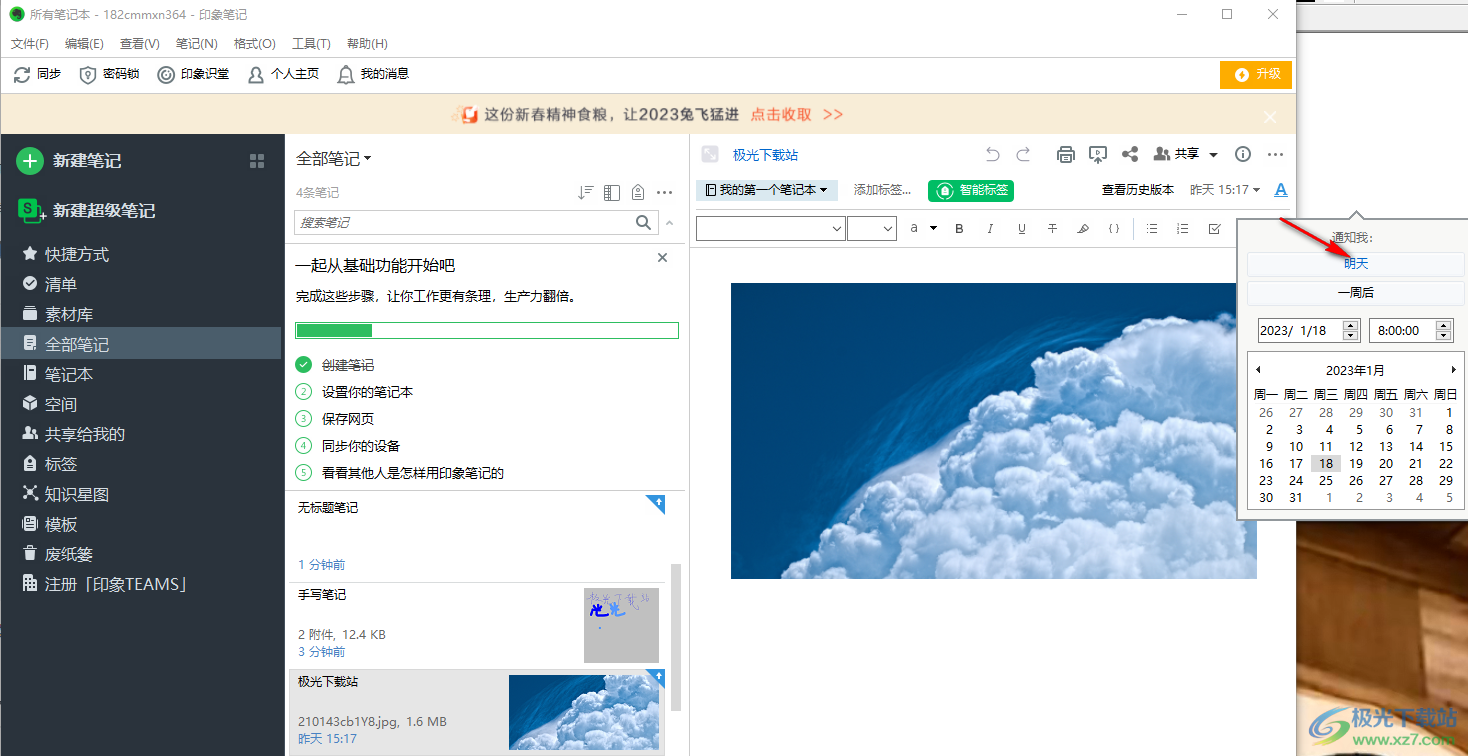
Task: Insert a checkbox to-do item
Action: [1214, 229]
